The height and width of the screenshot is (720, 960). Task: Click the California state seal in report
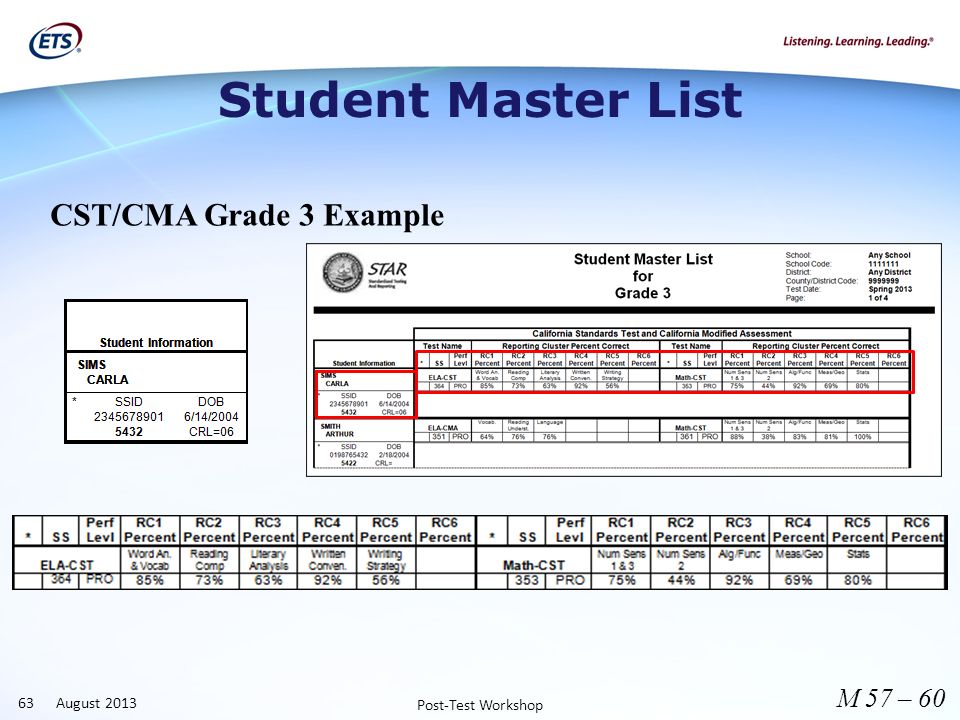pos(343,272)
